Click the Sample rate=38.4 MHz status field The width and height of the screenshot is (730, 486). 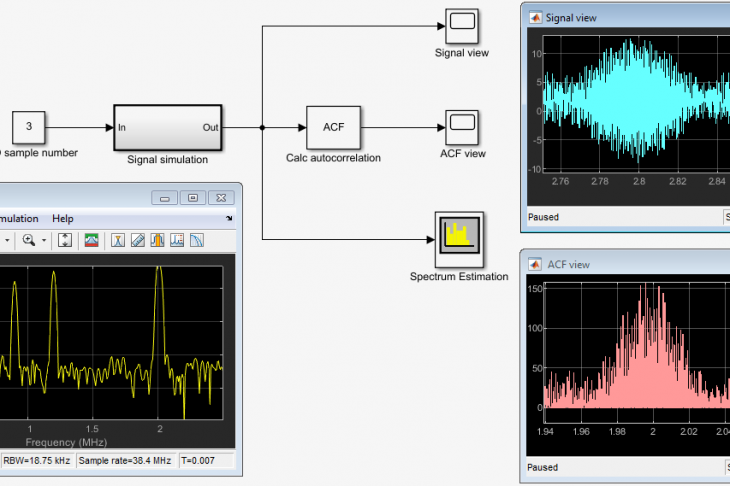125,461
